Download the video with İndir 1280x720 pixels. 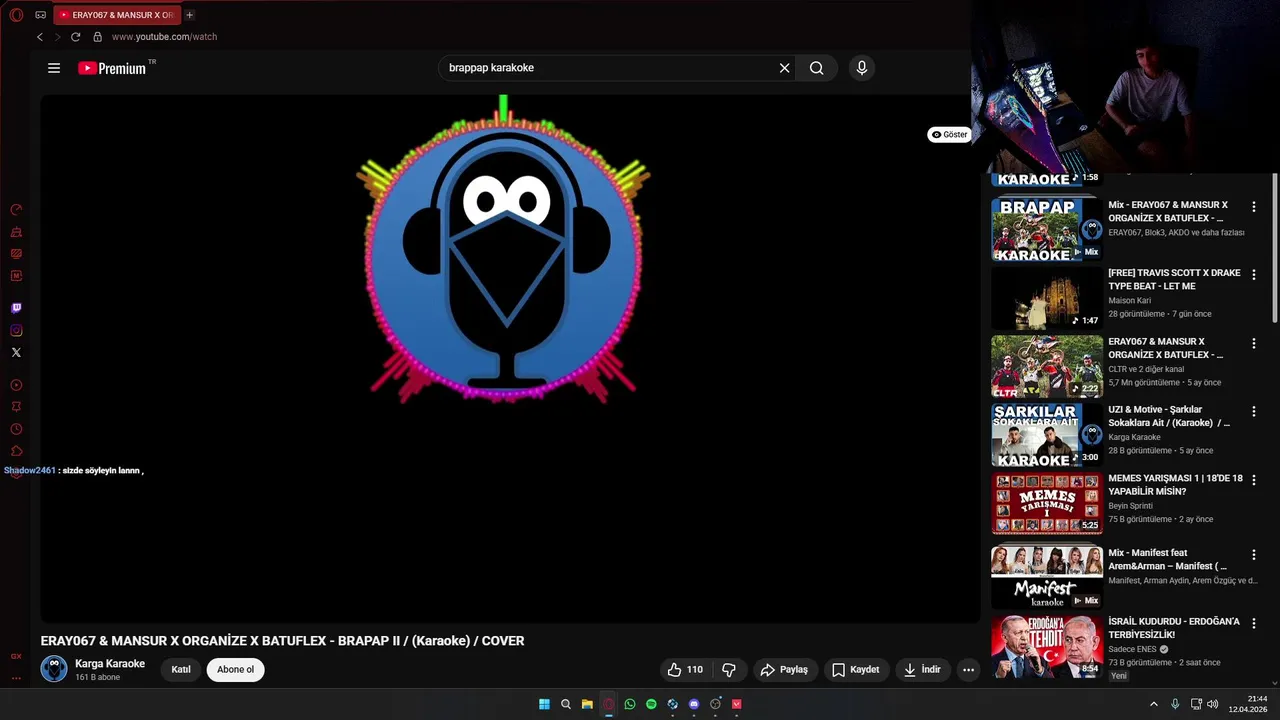pyautogui.click(x=922, y=670)
